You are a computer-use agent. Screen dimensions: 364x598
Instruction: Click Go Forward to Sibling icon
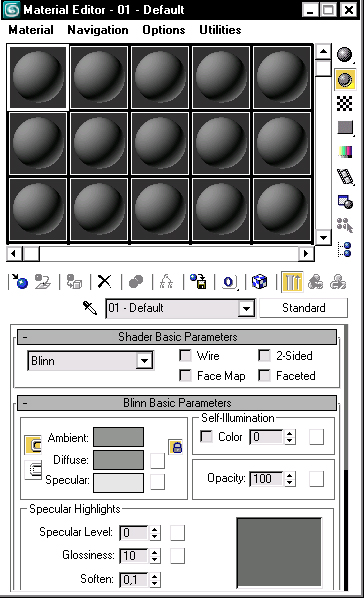tap(338, 282)
